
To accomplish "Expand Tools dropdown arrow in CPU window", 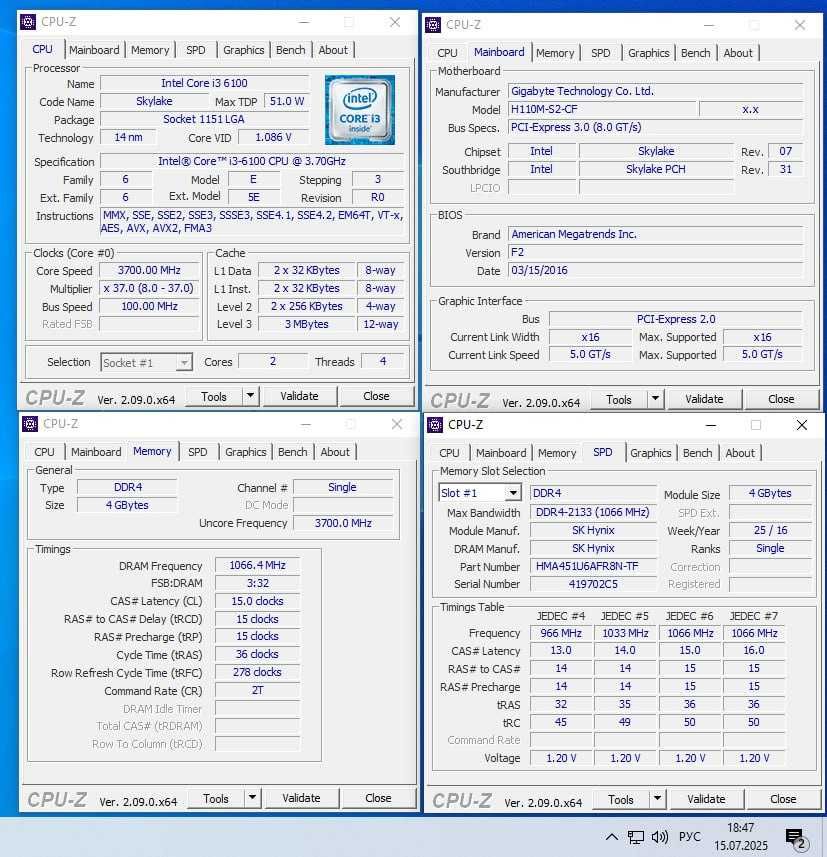I will pyautogui.click(x=250, y=396).
